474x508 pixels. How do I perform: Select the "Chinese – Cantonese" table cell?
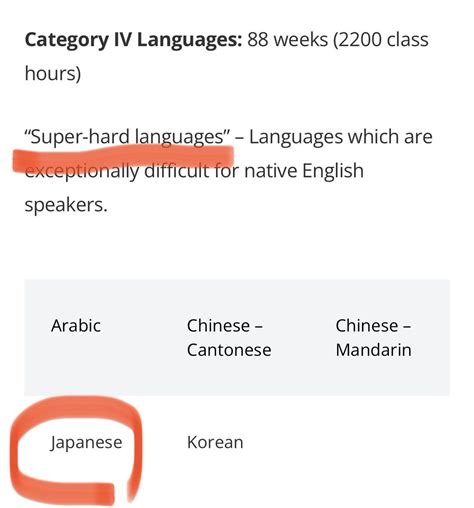click(235, 337)
